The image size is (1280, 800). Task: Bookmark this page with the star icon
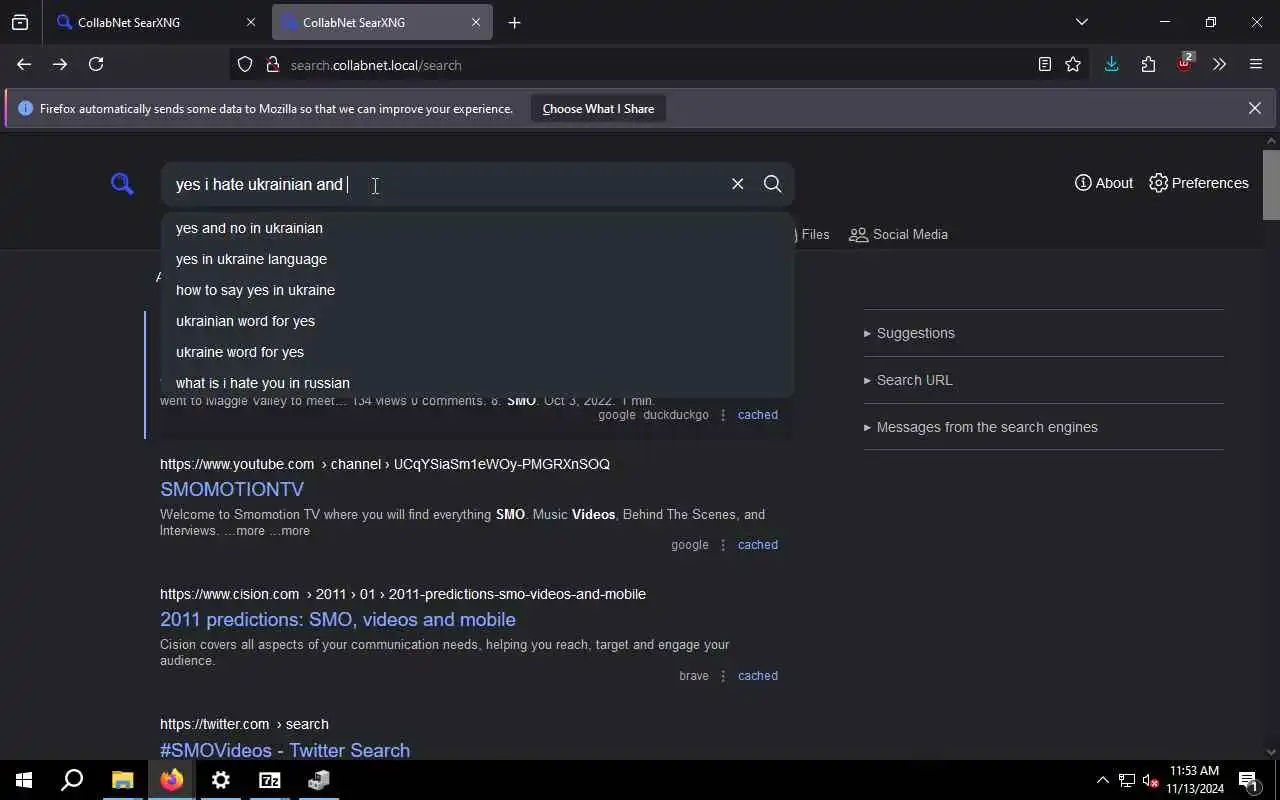pyautogui.click(x=1073, y=64)
